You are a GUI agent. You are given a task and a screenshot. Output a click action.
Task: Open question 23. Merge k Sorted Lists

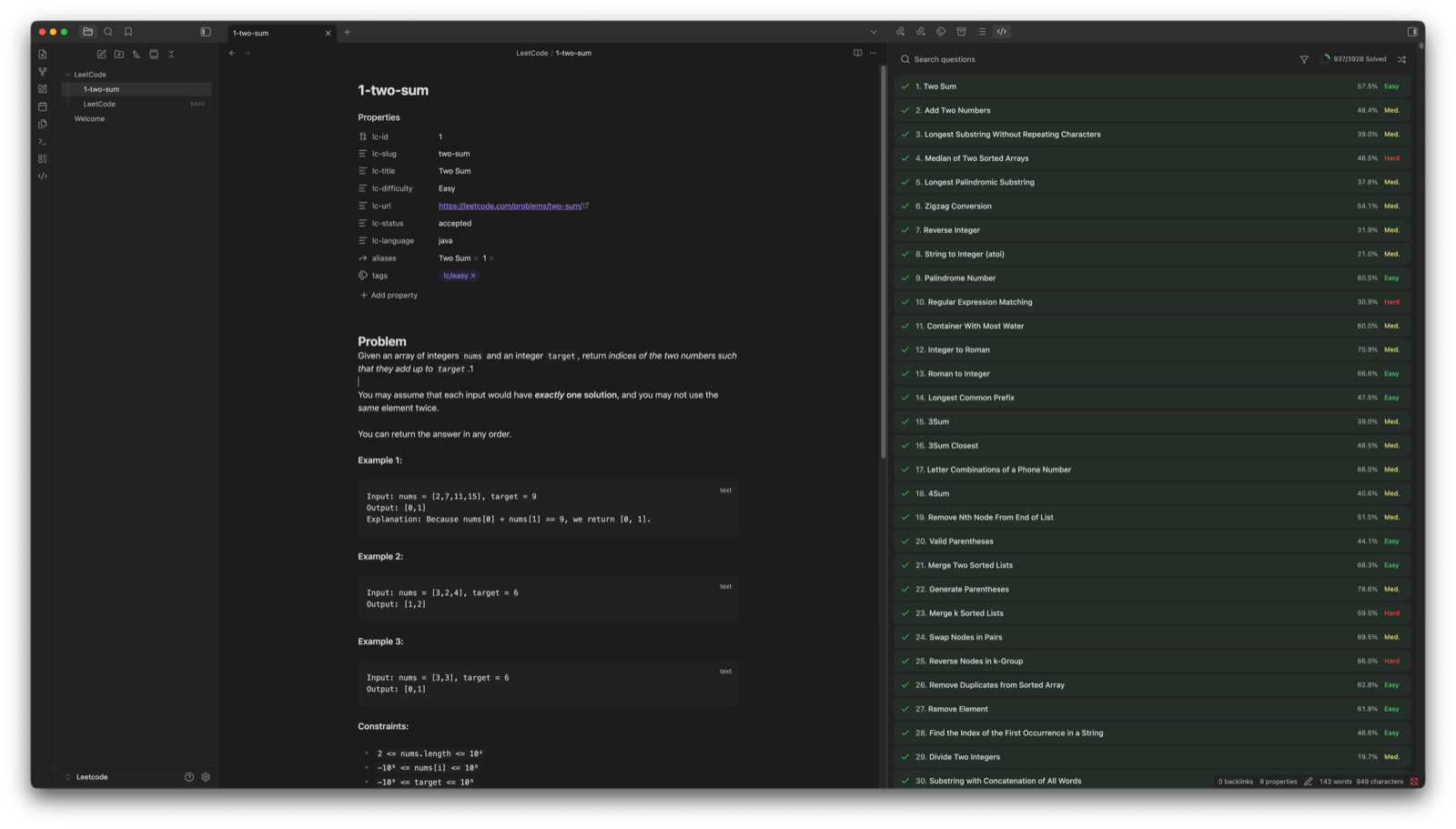click(x=1151, y=613)
